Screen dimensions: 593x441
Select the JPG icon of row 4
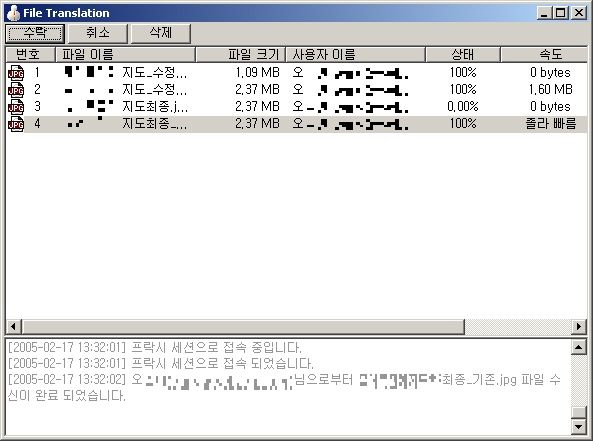tap(16, 124)
